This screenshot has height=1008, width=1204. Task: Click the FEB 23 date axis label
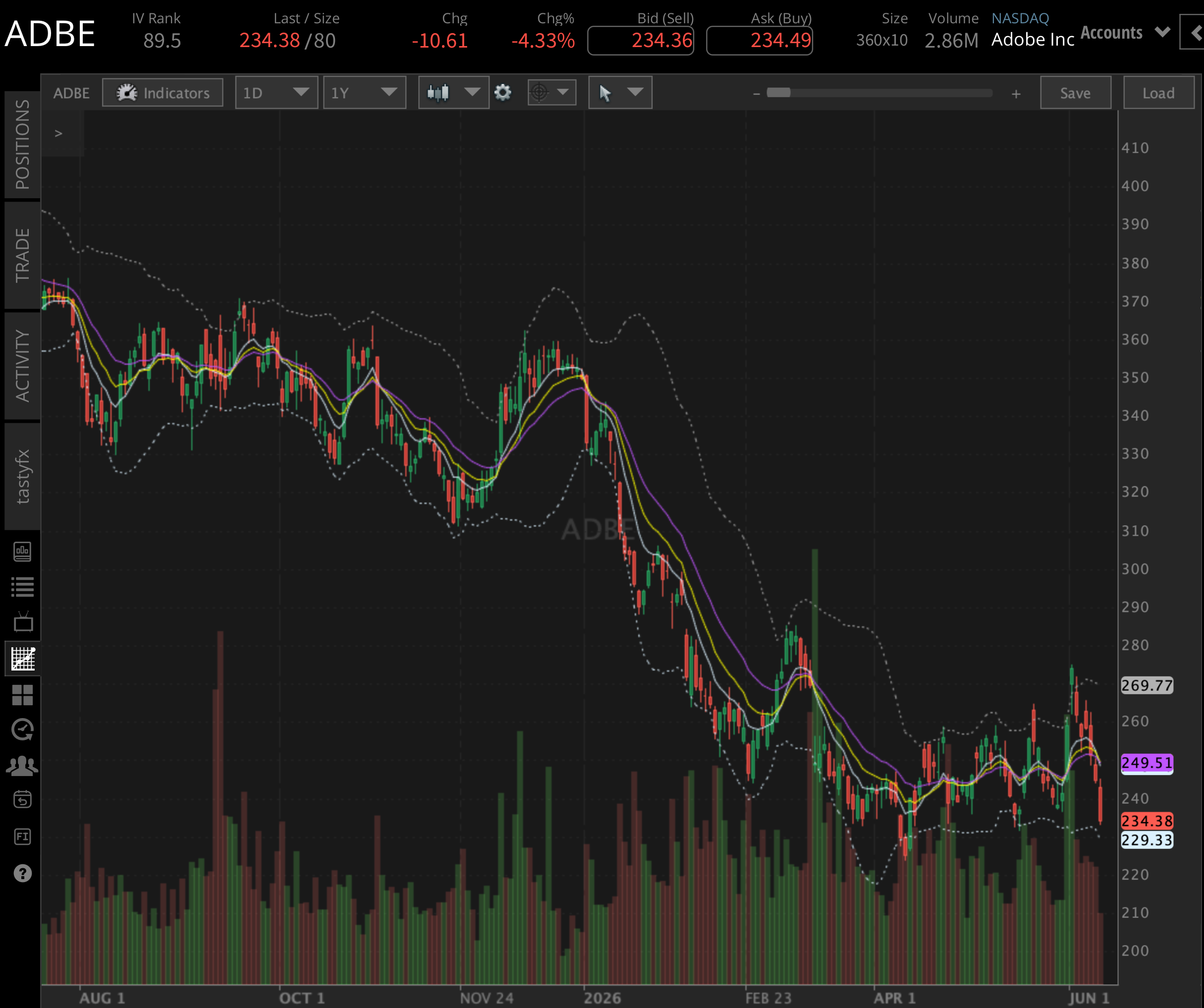pyautogui.click(x=768, y=998)
